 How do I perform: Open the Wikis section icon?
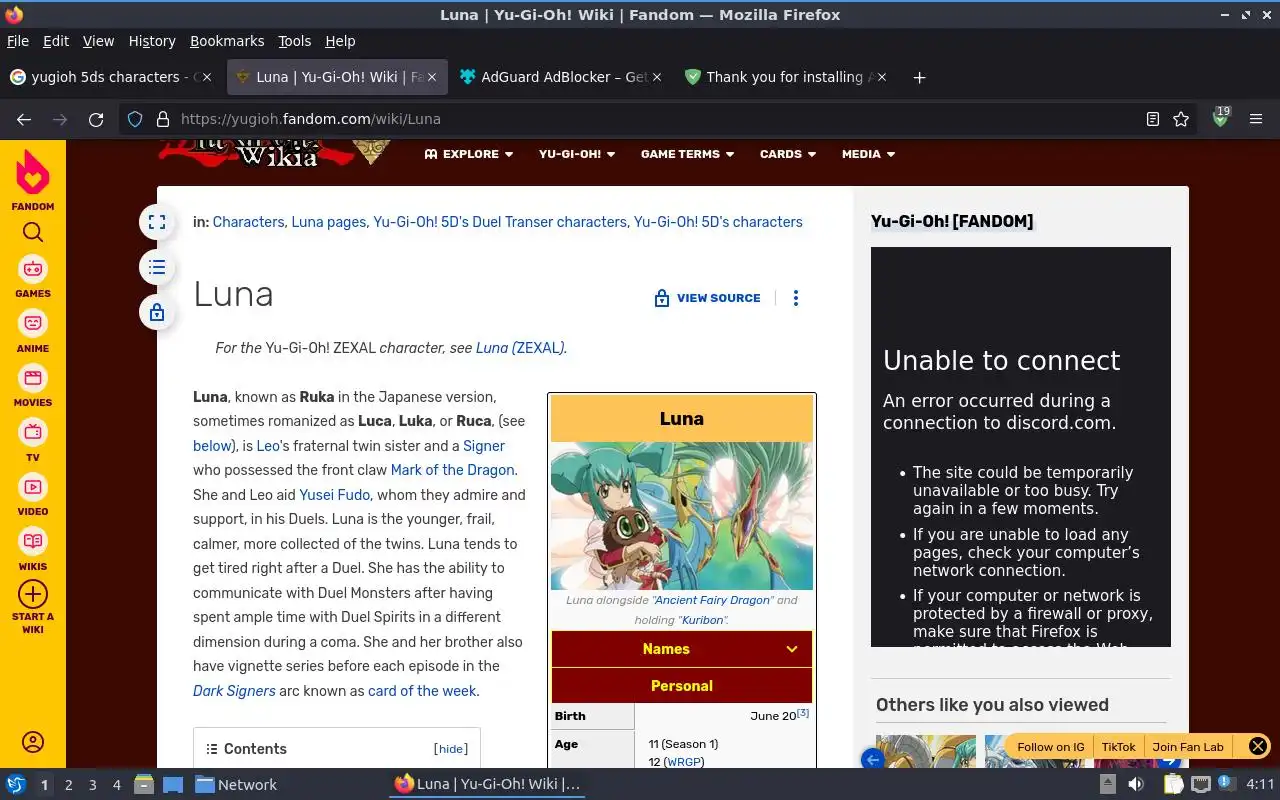[33, 541]
